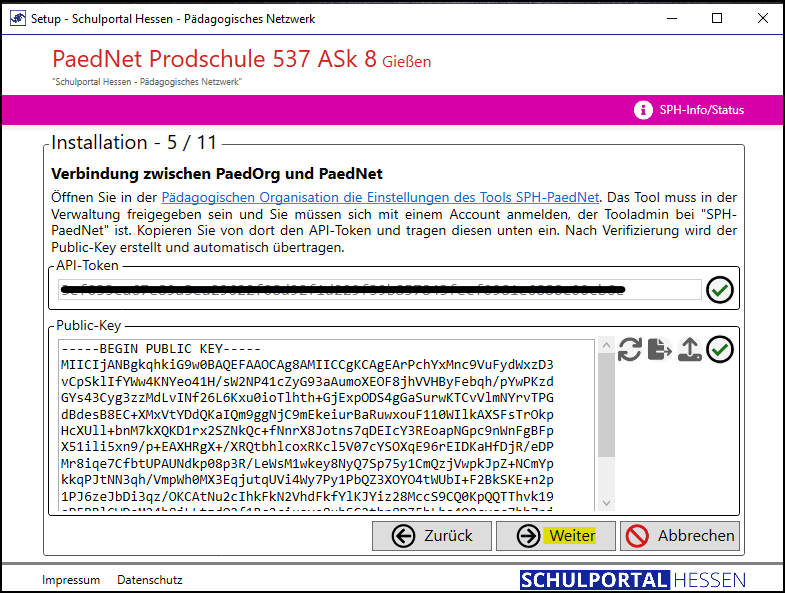Focus the API-Token input field
This screenshot has height=593, width=785.
pos(379,289)
